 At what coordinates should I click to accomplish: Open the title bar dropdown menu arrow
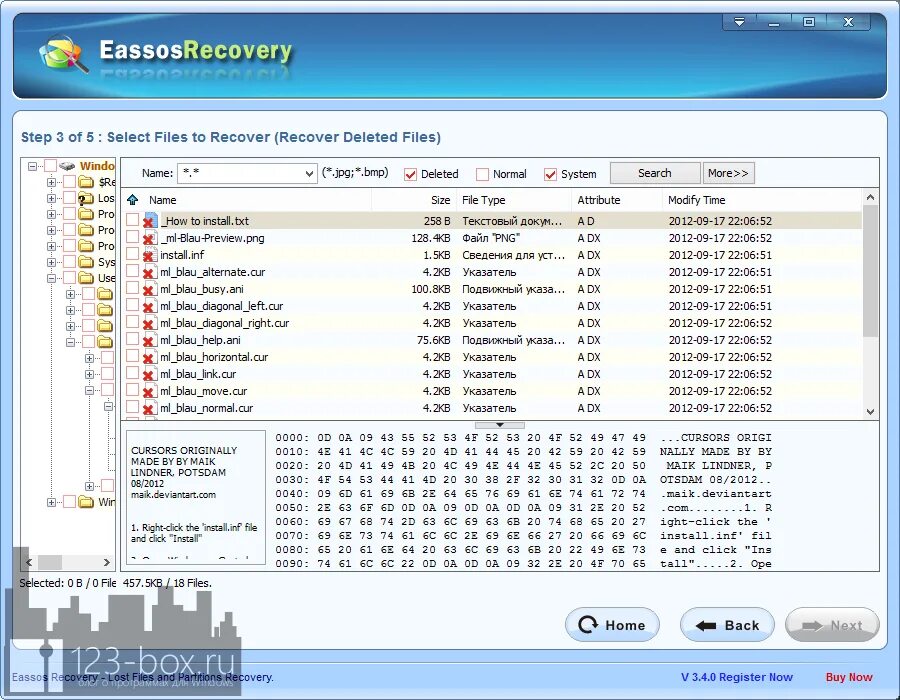click(739, 22)
